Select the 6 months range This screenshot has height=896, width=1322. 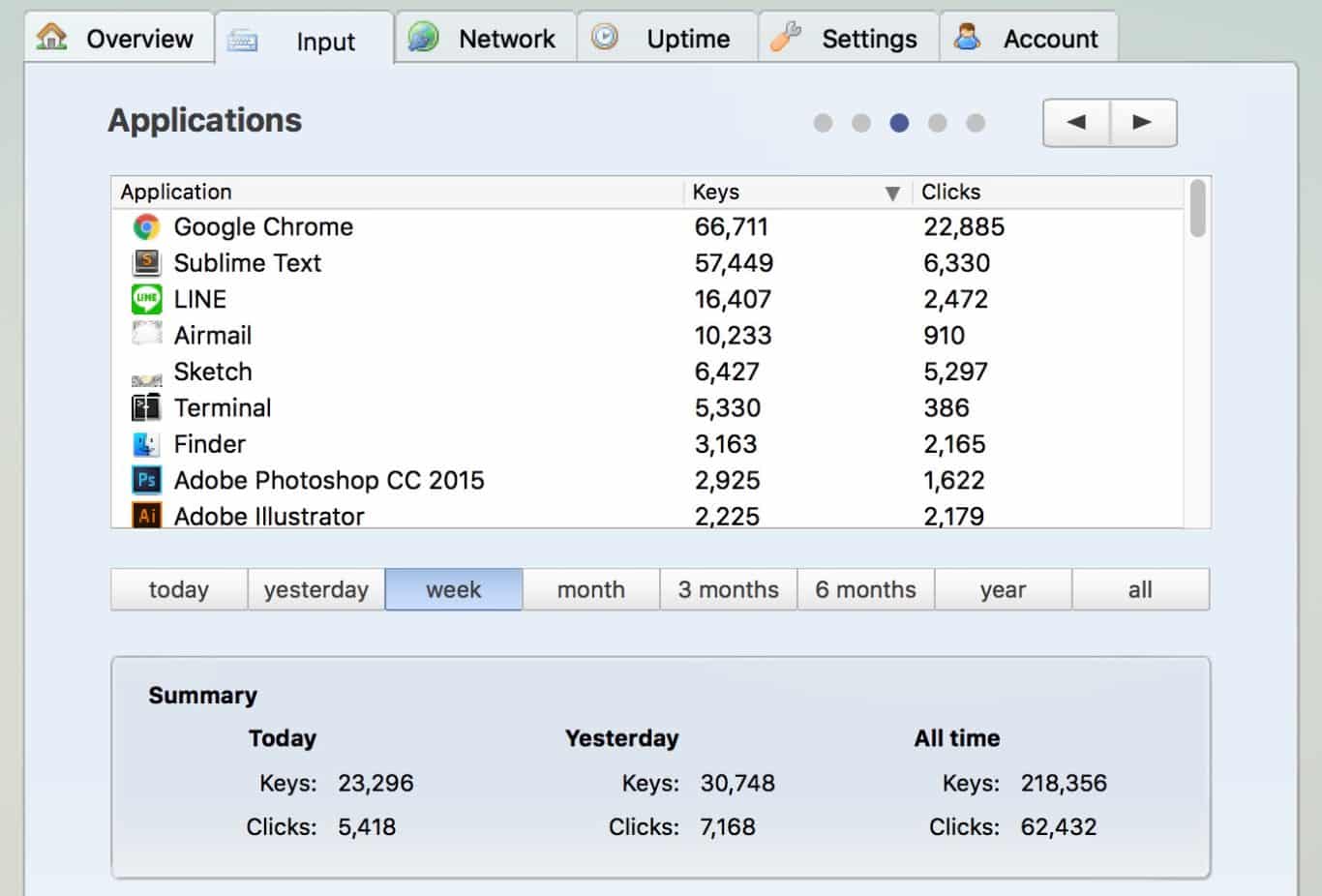866,589
